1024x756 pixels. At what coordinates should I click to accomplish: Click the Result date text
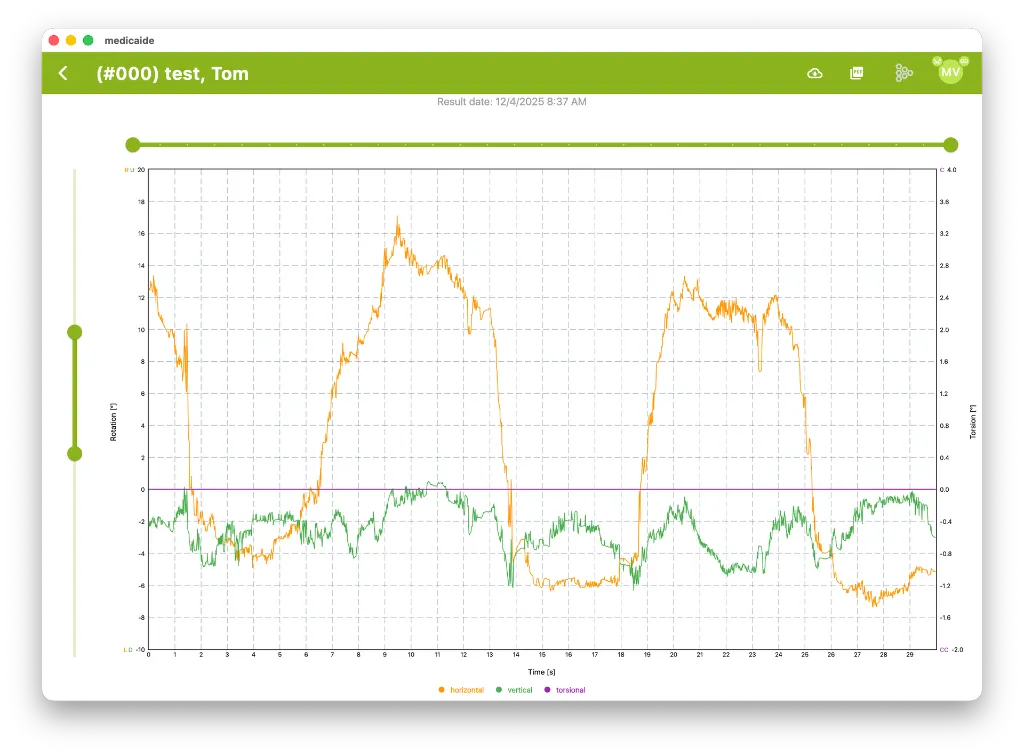511,102
